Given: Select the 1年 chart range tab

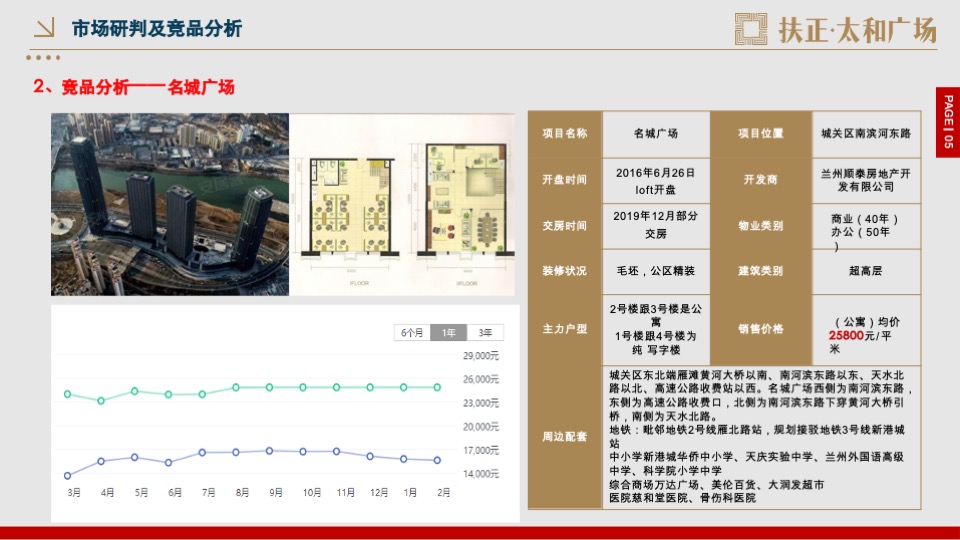Looking at the screenshot, I should (x=449, y=332).
